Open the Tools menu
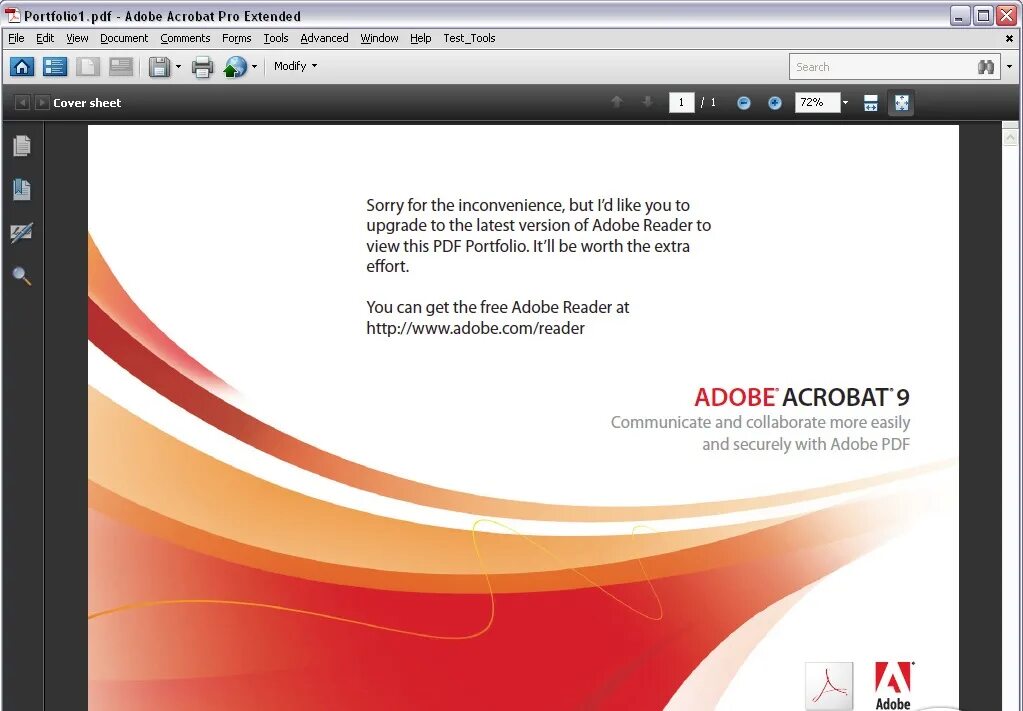 (276, 38)
